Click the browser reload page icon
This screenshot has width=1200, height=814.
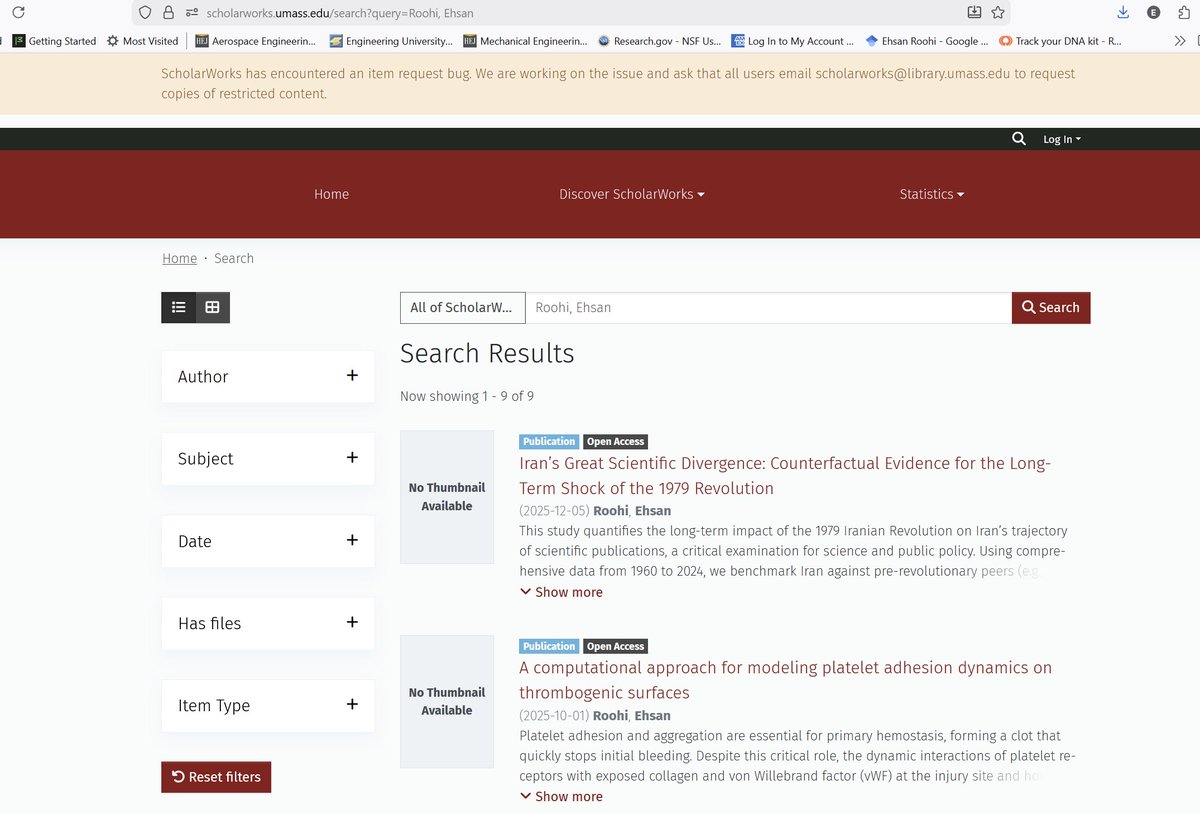18,13
